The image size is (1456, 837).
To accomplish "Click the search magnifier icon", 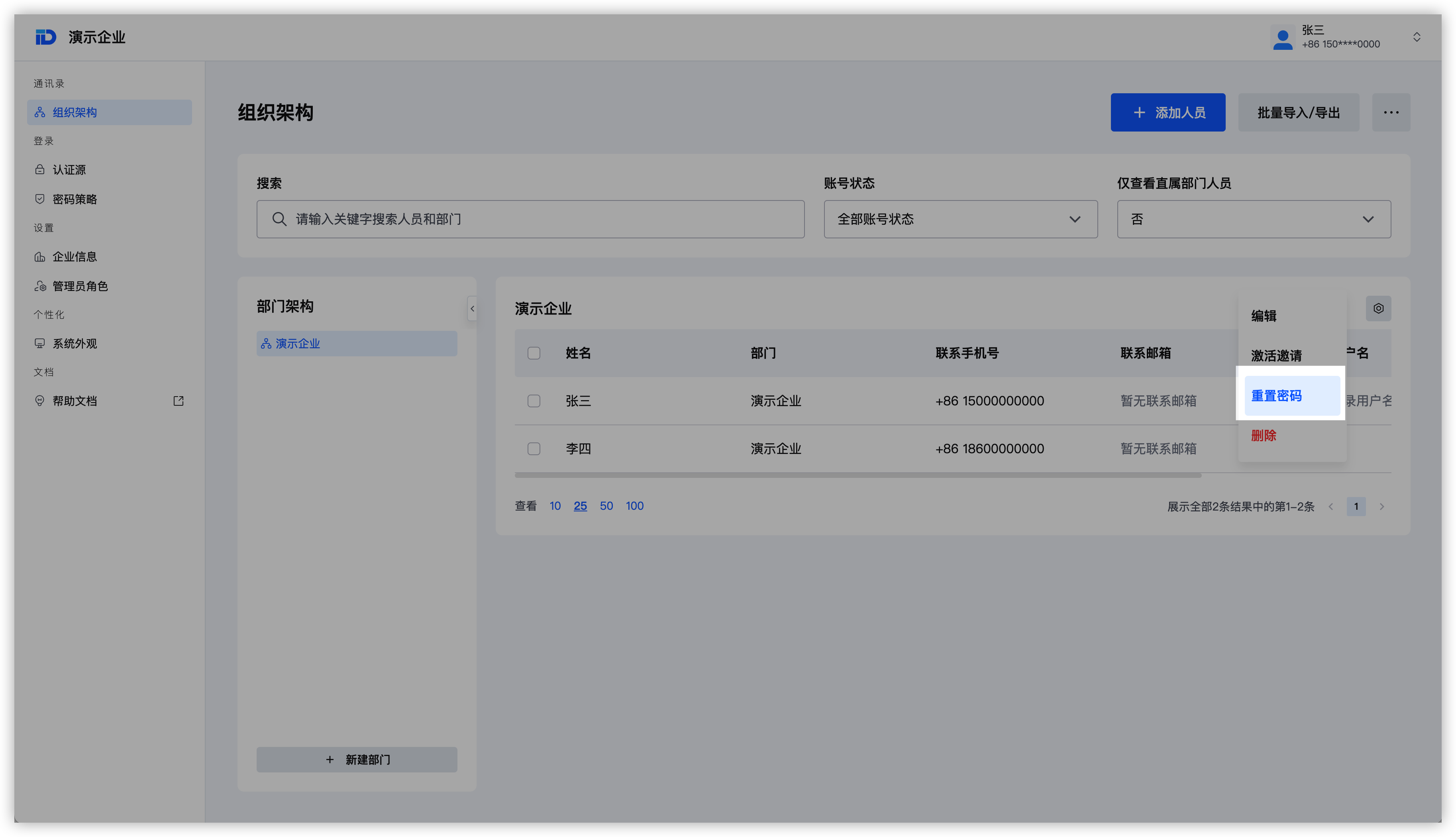I will pos(279,219).
